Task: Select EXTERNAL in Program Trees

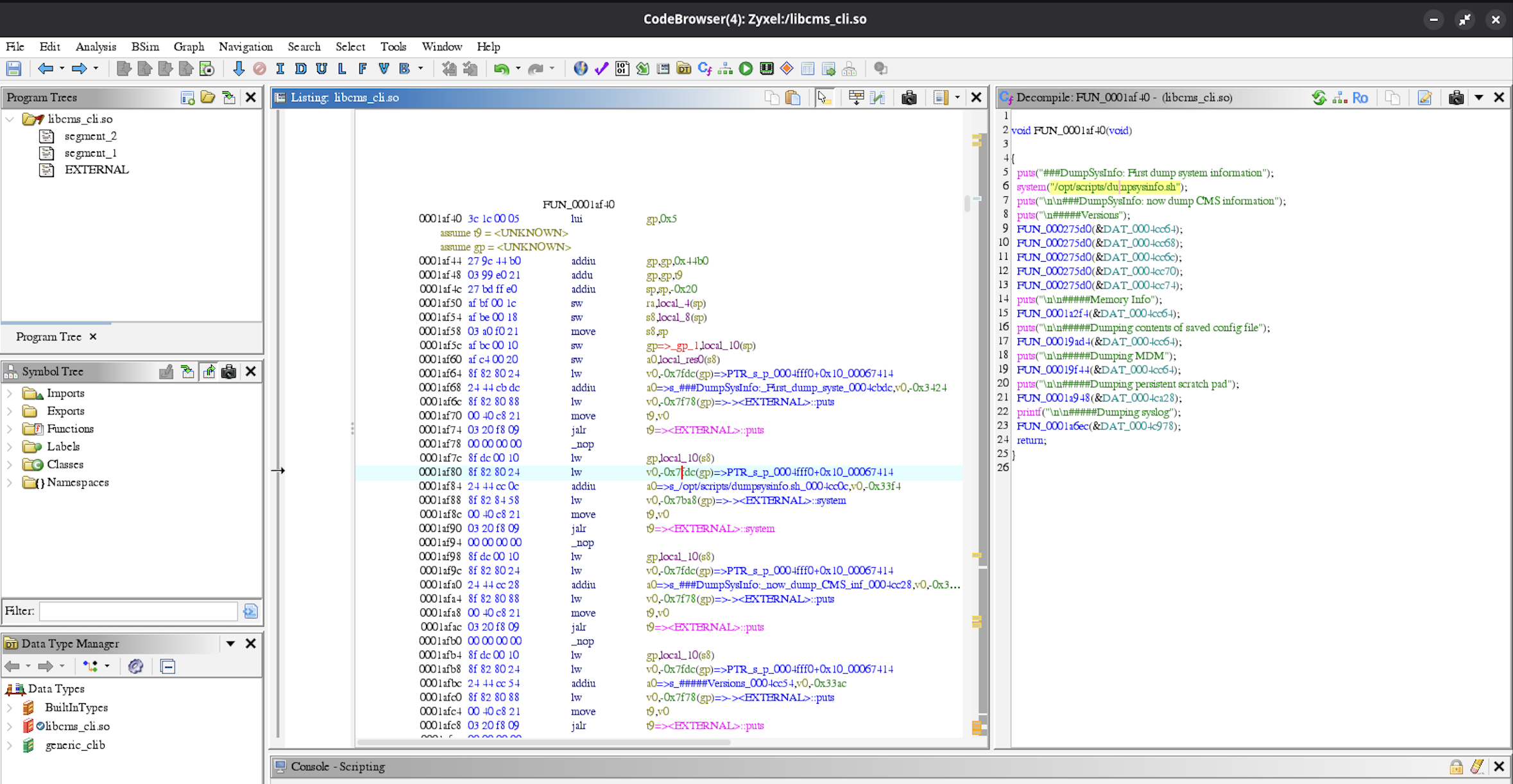Action: pos(96,170)
